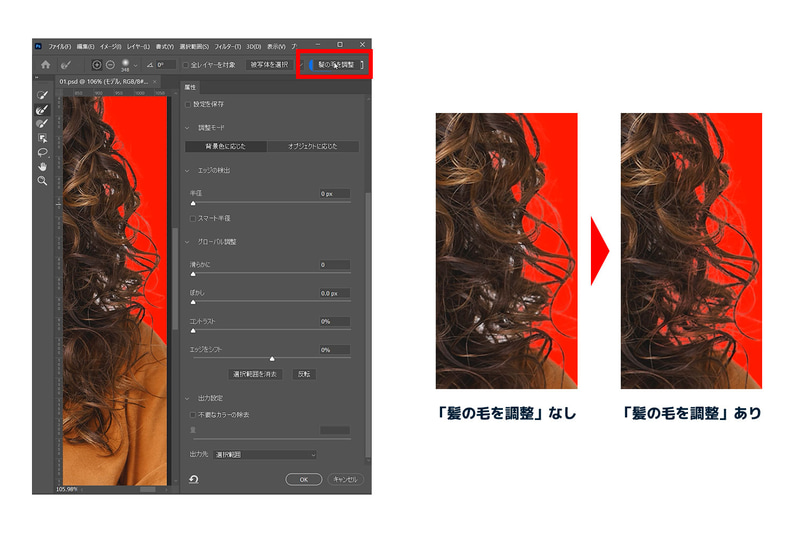Open the 書式 menu

pos(165,46)
